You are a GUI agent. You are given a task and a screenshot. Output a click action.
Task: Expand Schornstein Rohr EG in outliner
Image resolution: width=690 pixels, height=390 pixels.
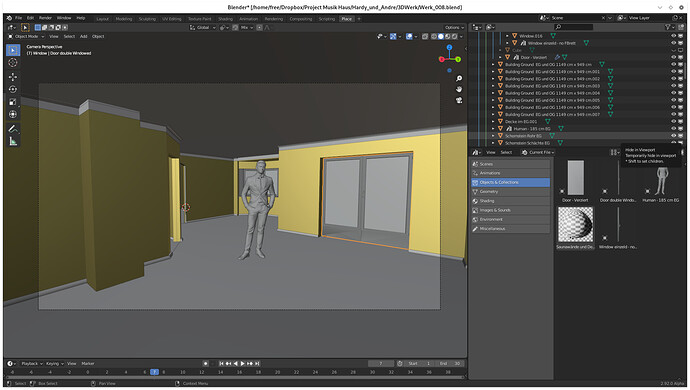click(x=493, y=136)
